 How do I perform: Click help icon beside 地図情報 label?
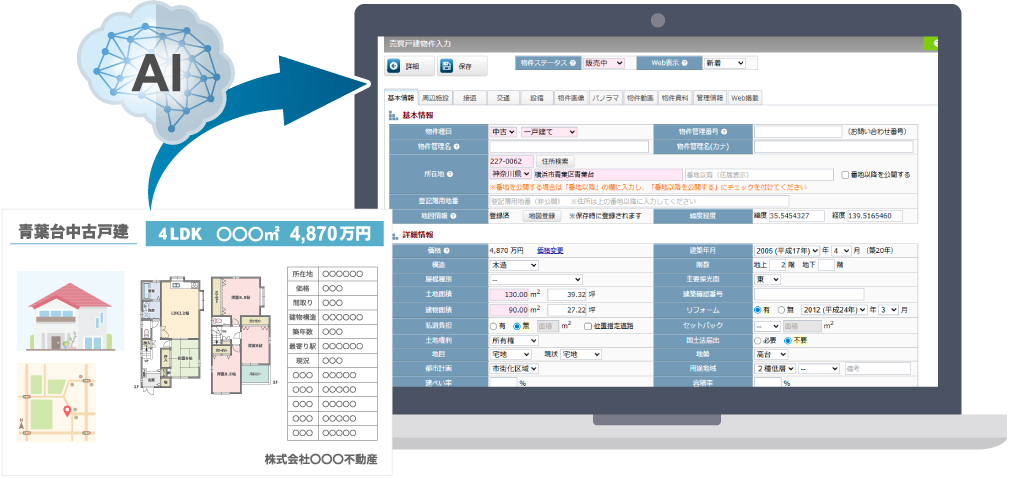(455, 215)
